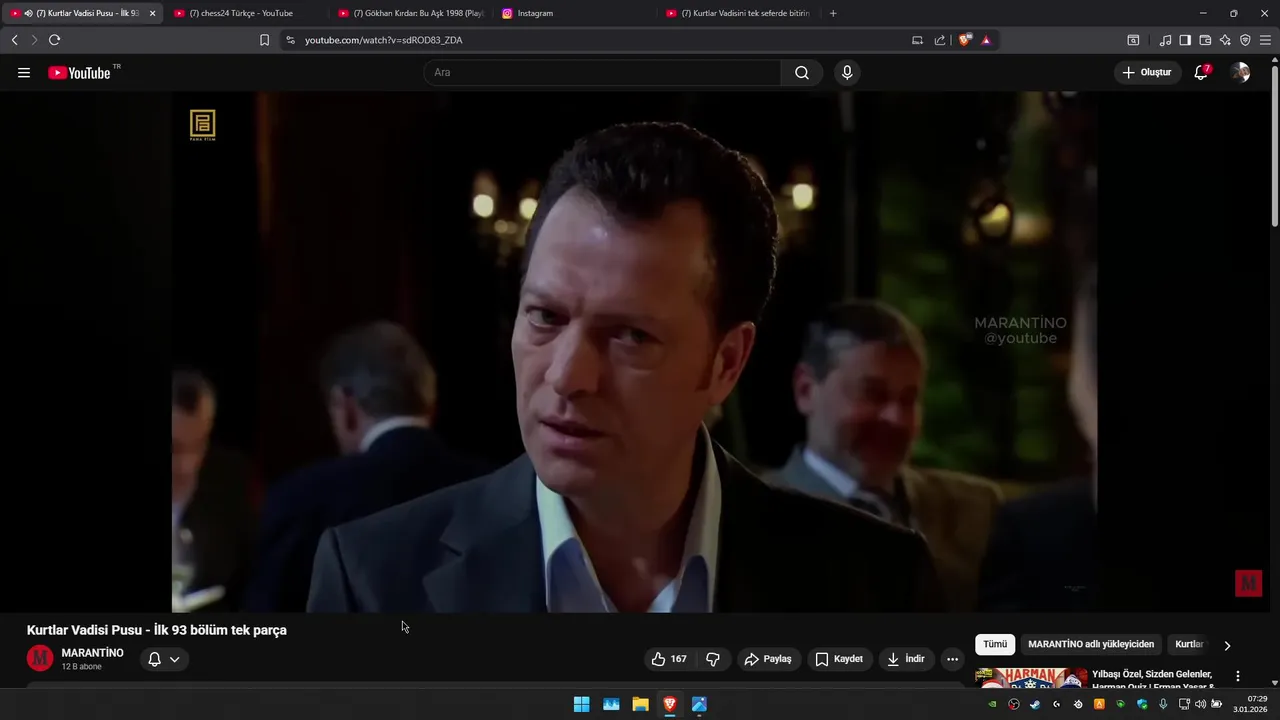Viewport: 1280px width, 720px height.
Task: Click the search magnifier button
Action: tap(802, 73)
